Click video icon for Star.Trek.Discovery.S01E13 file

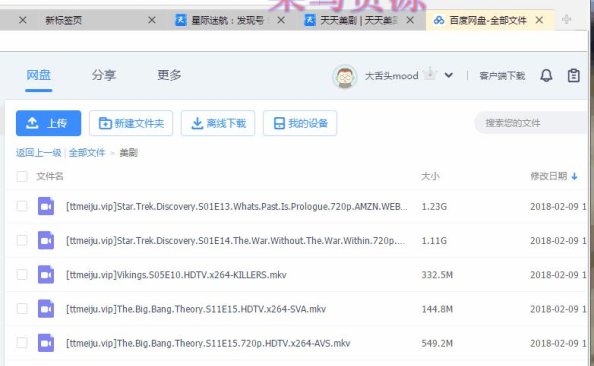46,206
